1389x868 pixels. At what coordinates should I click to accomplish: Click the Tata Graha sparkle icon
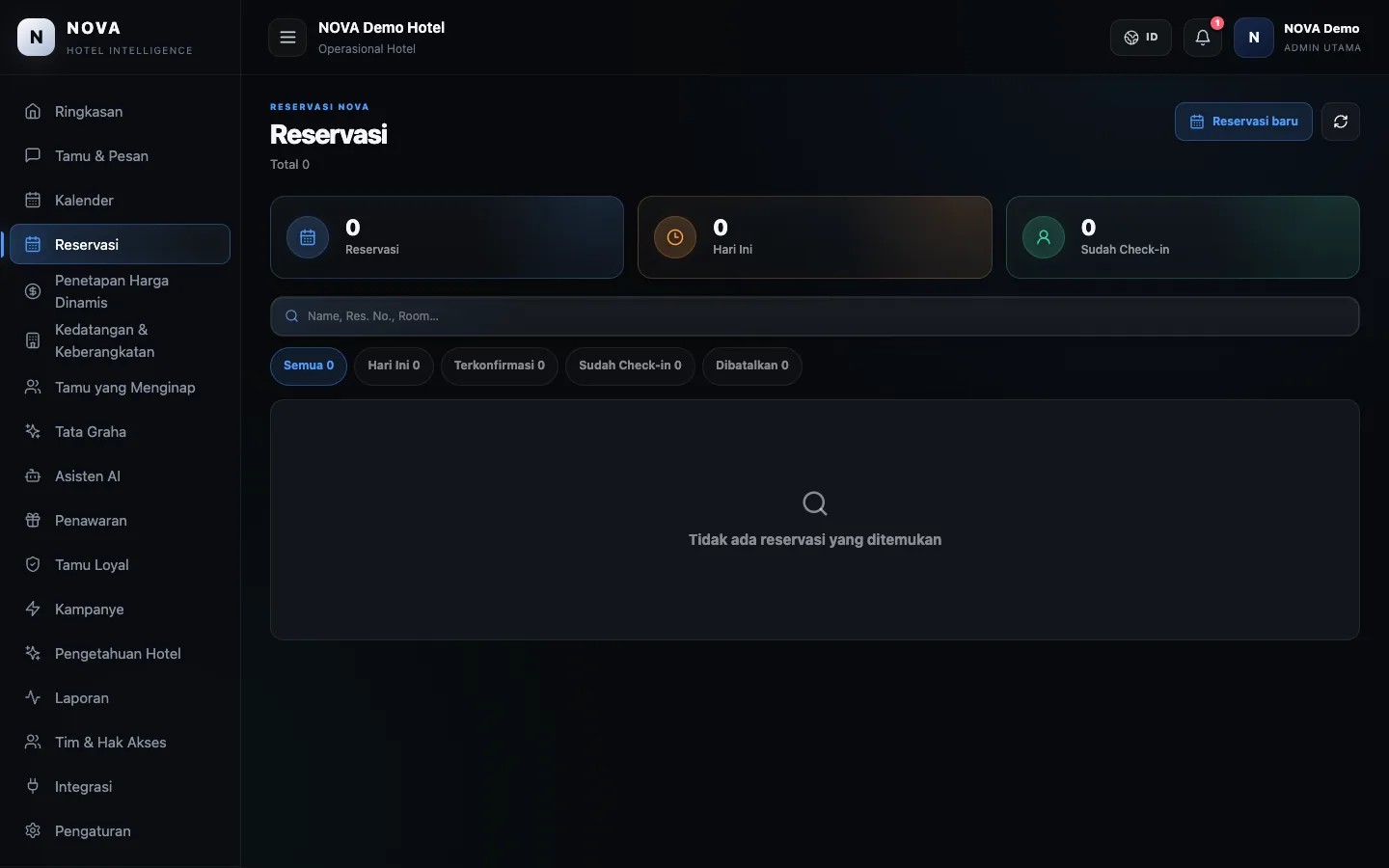pyautogui.click(x=33, y=431)
